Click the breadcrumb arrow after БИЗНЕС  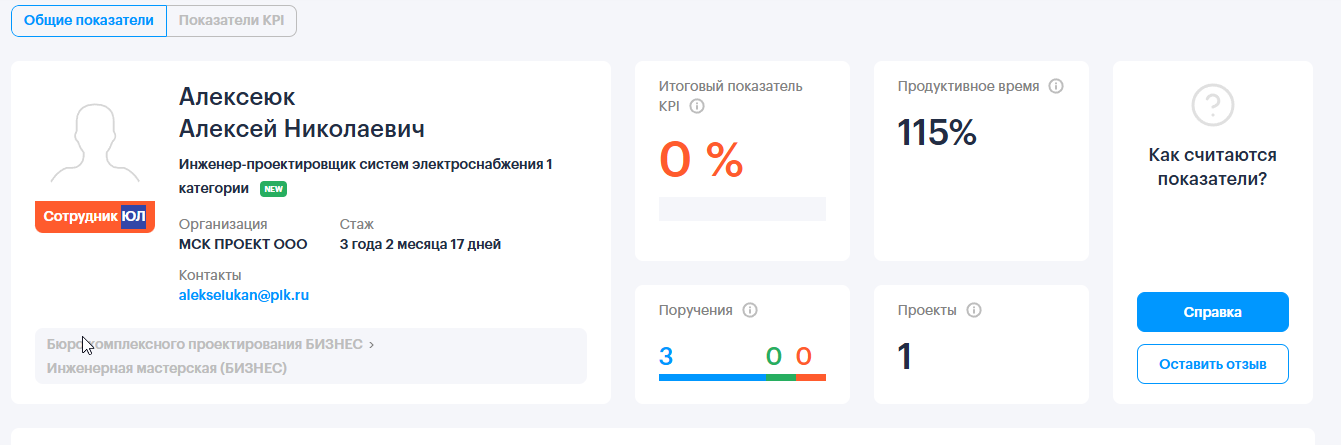point(371,344)
